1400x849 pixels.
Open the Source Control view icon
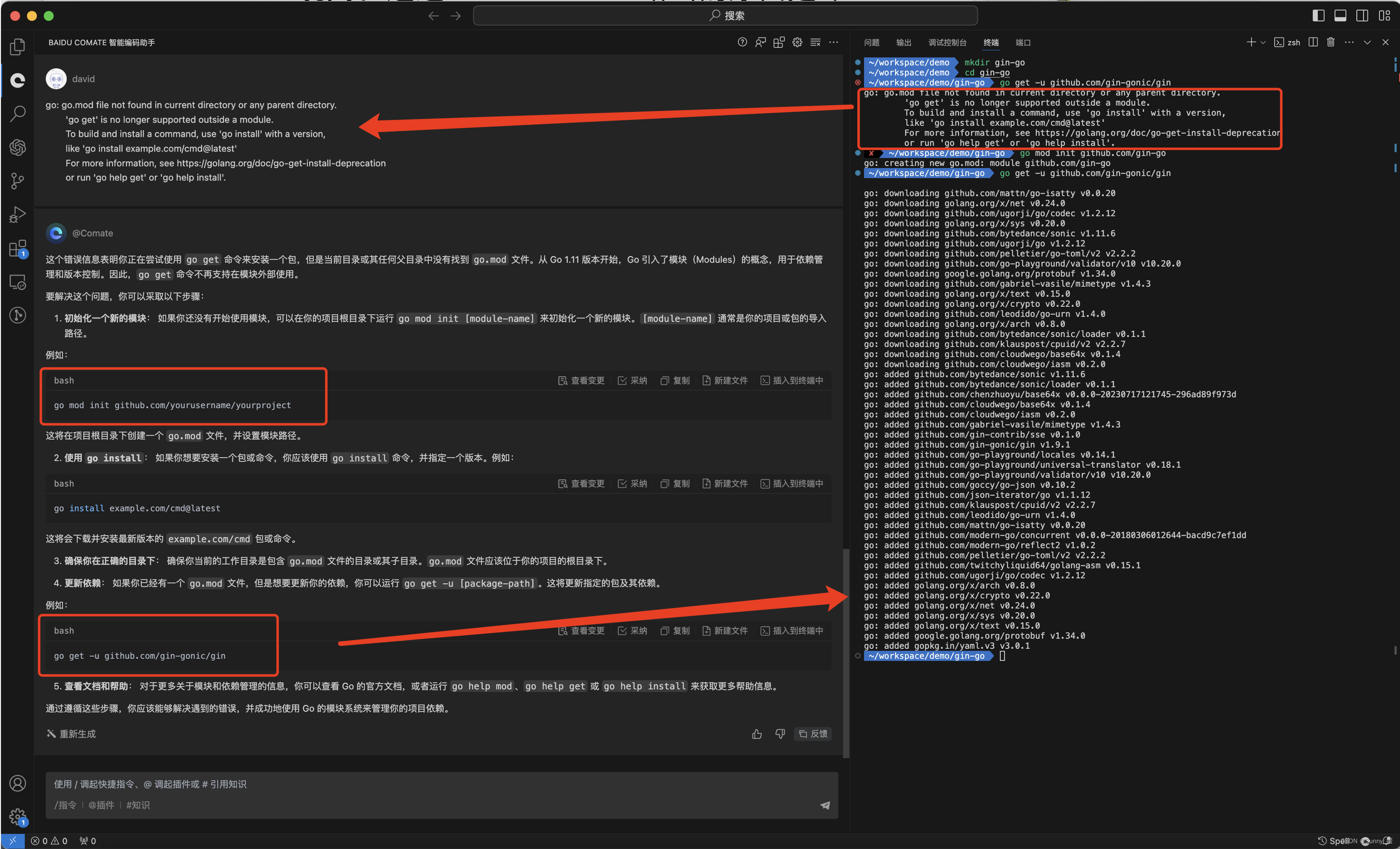17,181
